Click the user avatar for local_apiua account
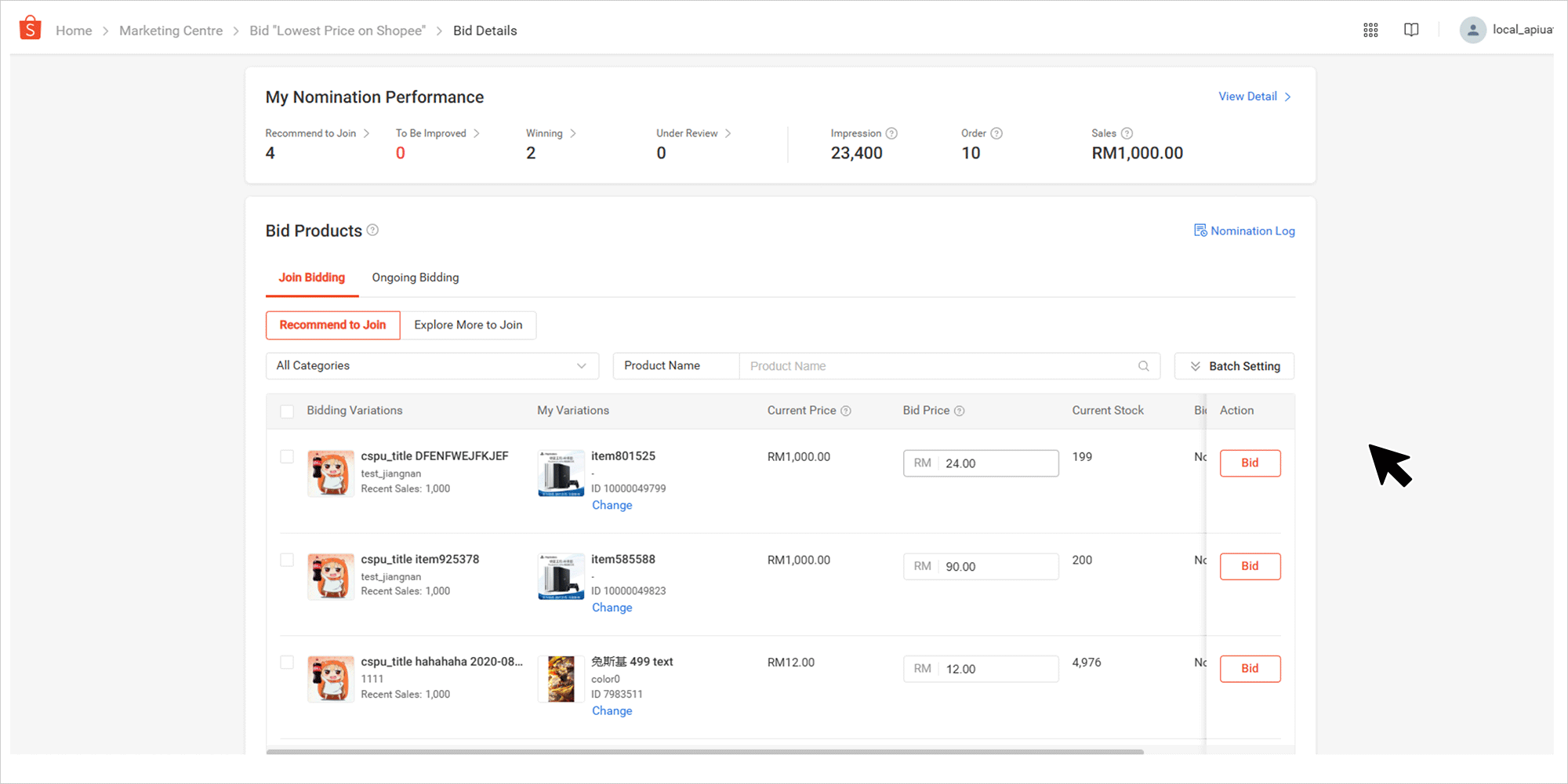 click(x=1473, y=30)
